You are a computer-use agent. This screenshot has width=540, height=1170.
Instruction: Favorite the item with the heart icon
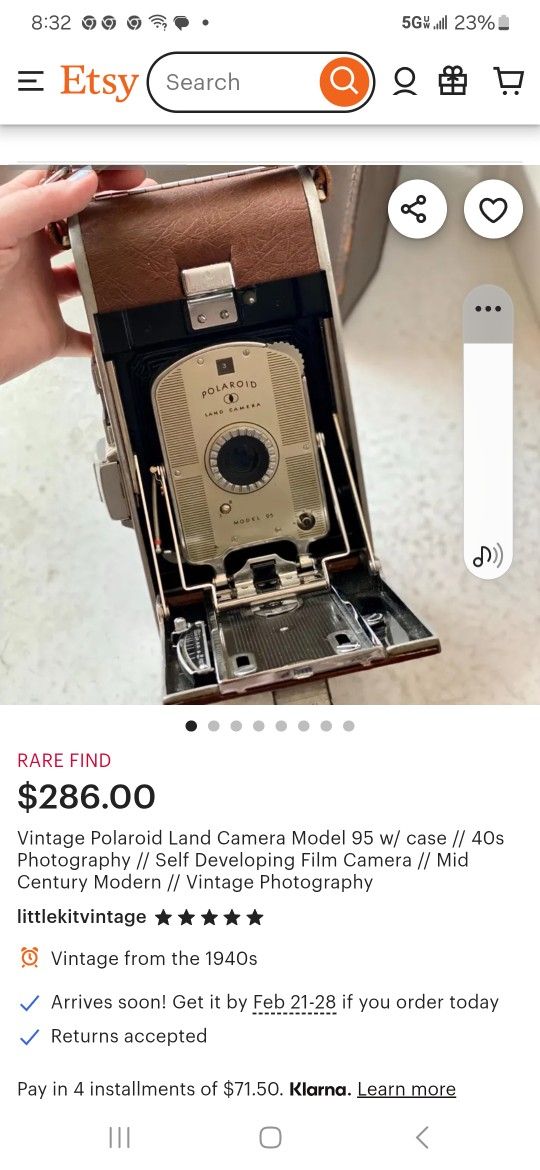pos(493,210)
